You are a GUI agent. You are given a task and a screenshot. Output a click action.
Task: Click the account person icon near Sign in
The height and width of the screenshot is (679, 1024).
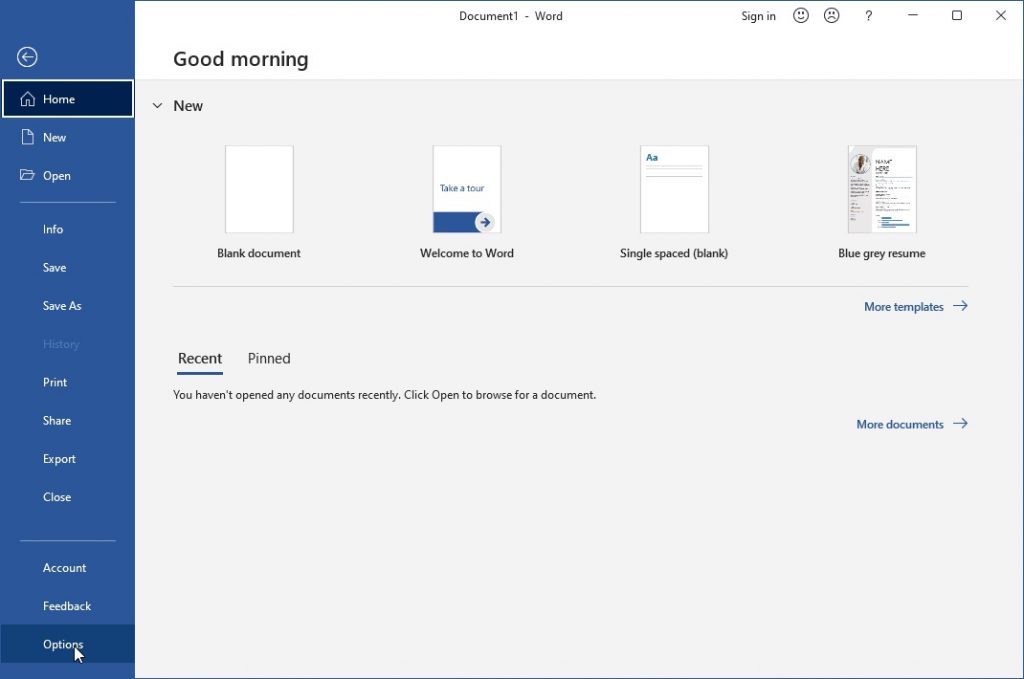[x=831, y=15]
